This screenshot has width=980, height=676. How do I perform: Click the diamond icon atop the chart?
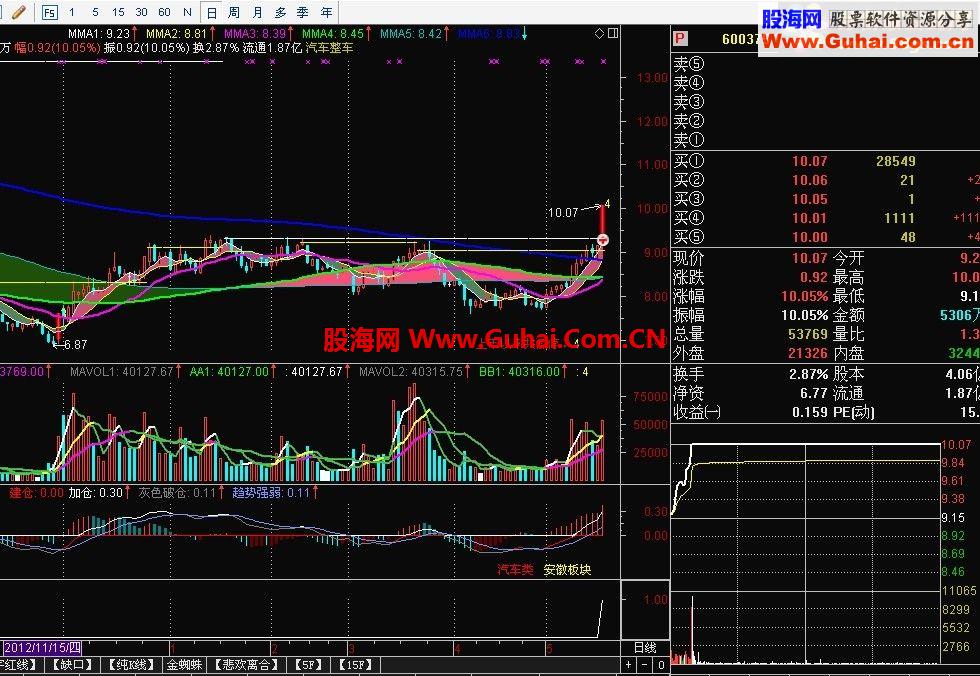[599, 33]
